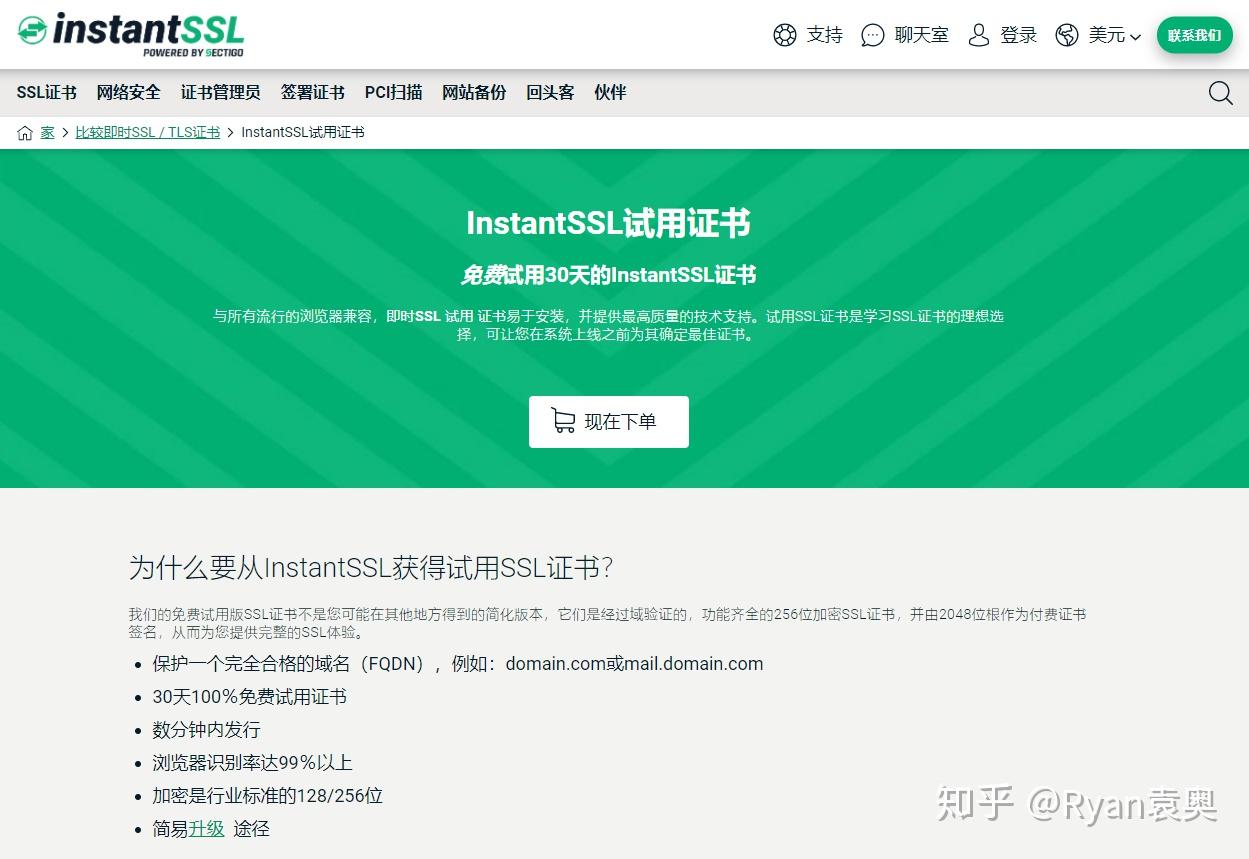
Task: Click the globe icon beside 美元
Action: pyautogui.click(x=1068, y=35)
